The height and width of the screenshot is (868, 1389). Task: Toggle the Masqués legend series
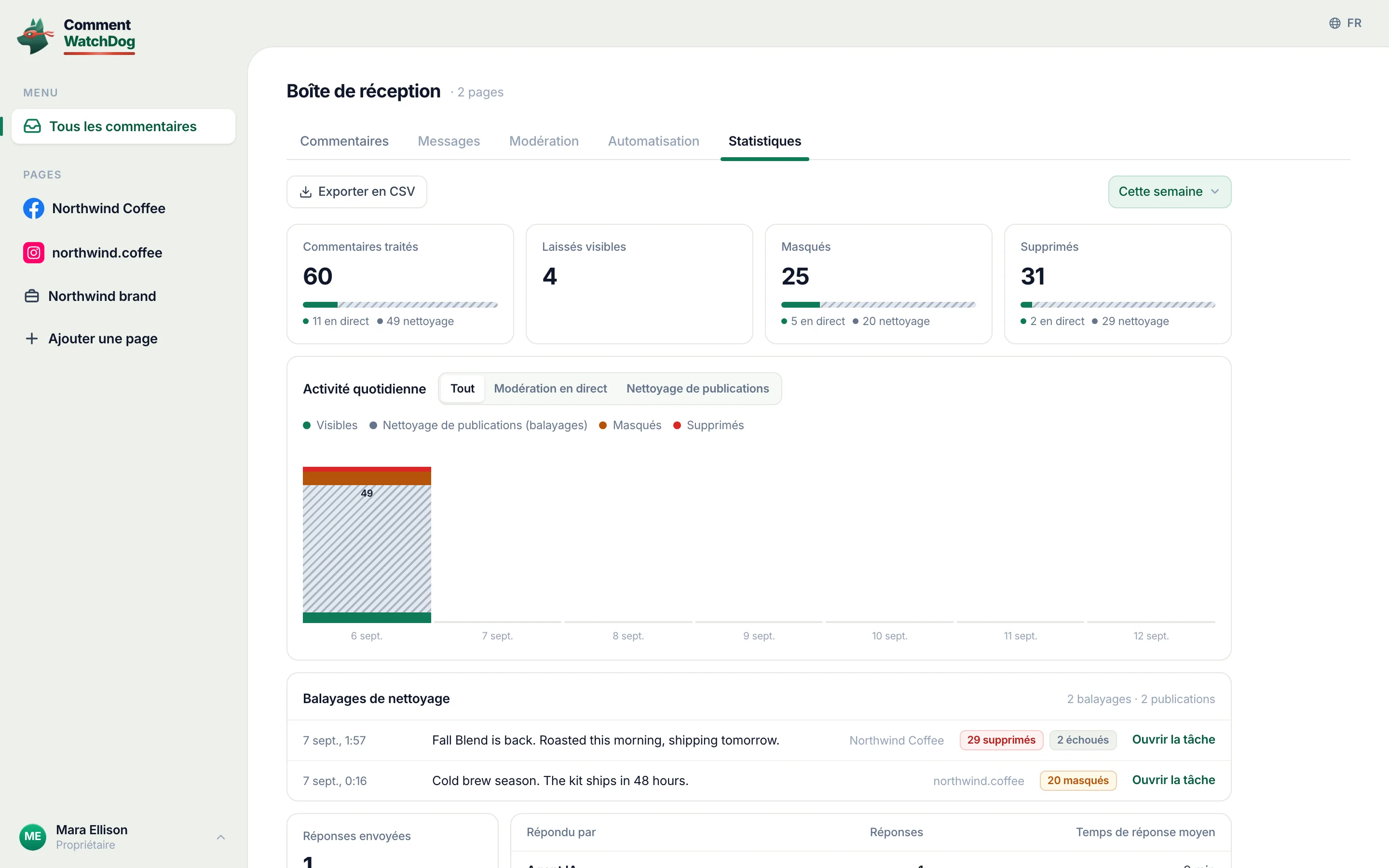click(x=630, y=425)
